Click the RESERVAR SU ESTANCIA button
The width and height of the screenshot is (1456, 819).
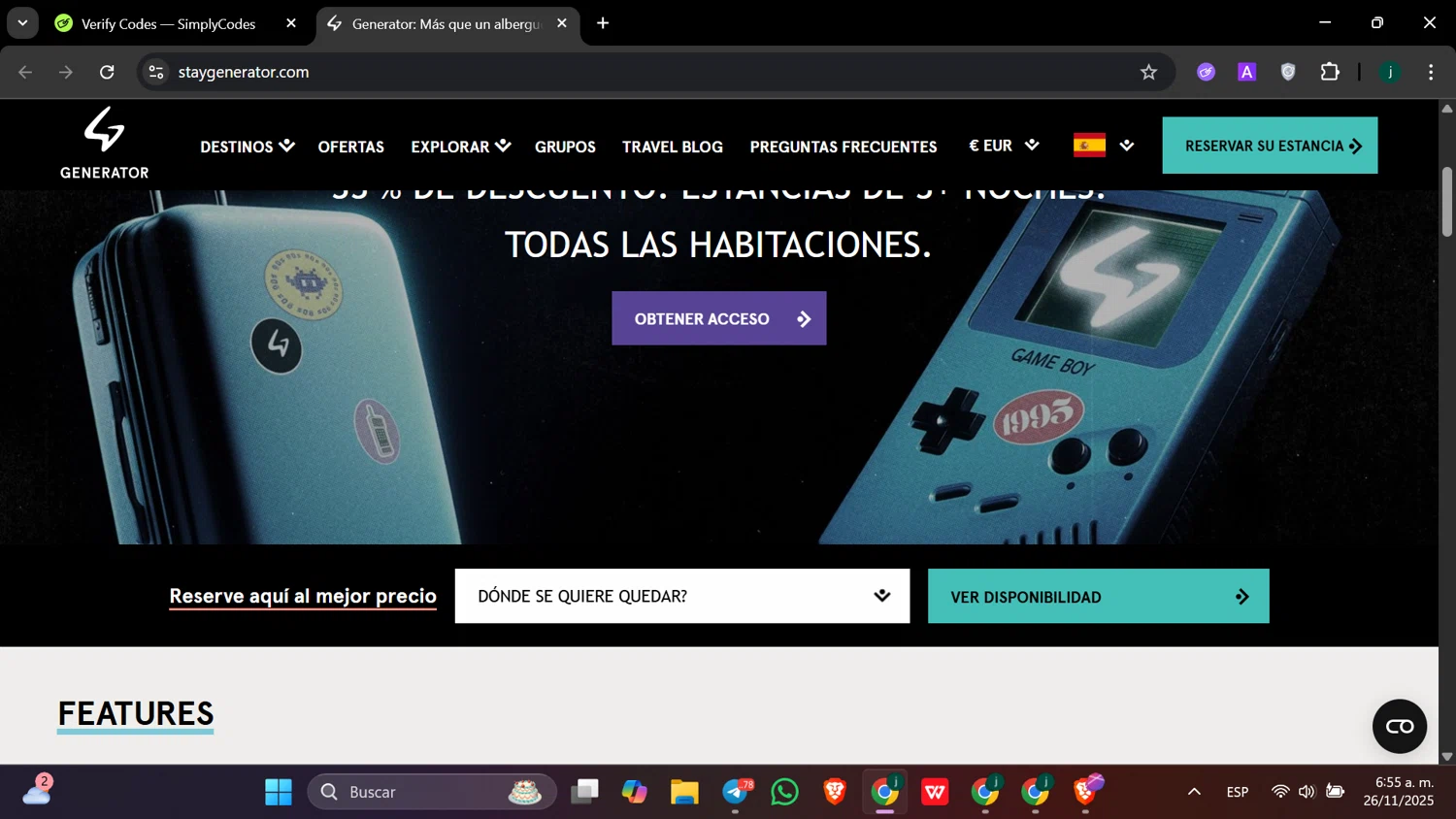(1270, 146)
